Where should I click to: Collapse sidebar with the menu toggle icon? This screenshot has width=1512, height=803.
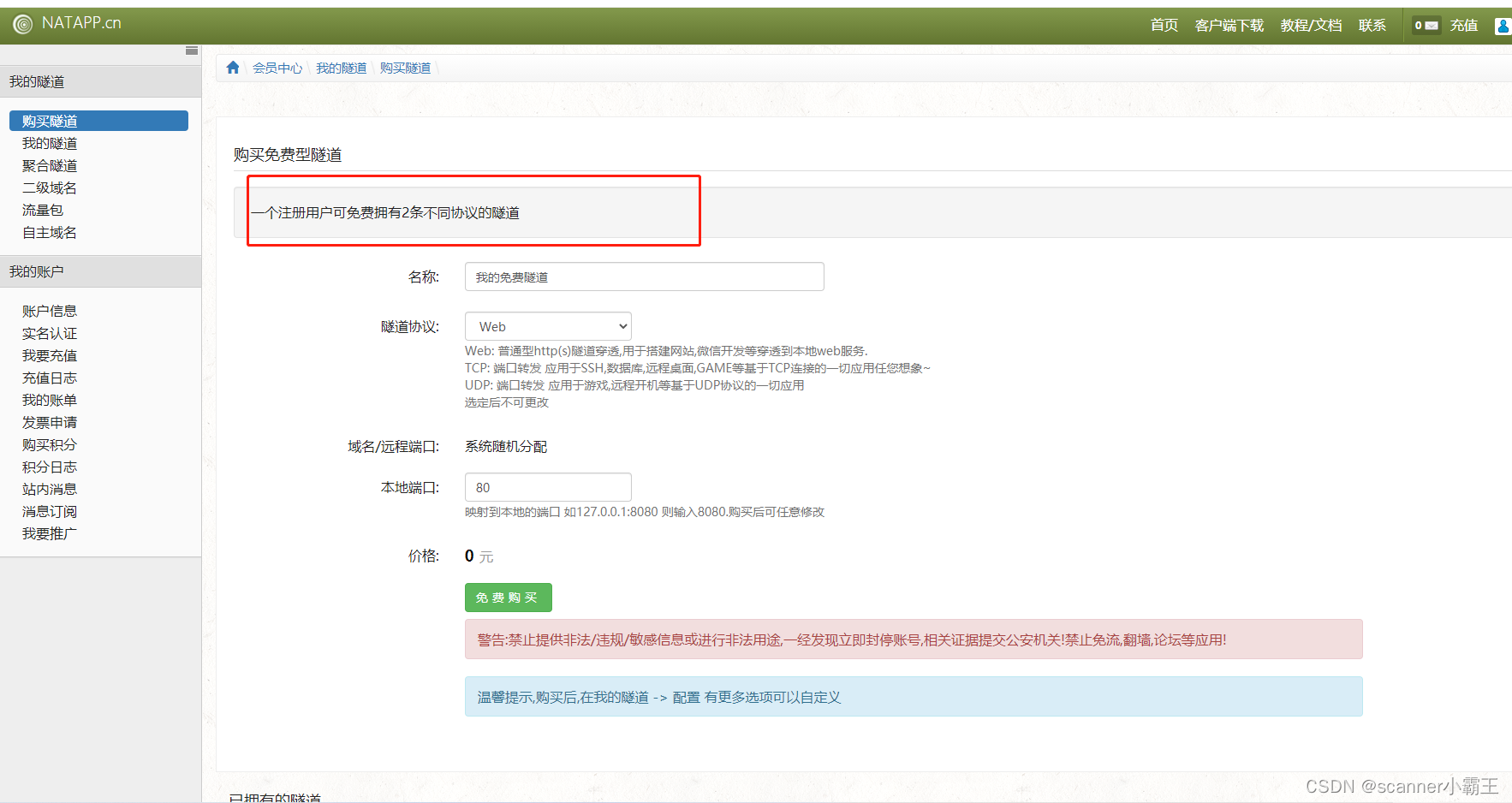pyautogui.click(x=192, y=51)
